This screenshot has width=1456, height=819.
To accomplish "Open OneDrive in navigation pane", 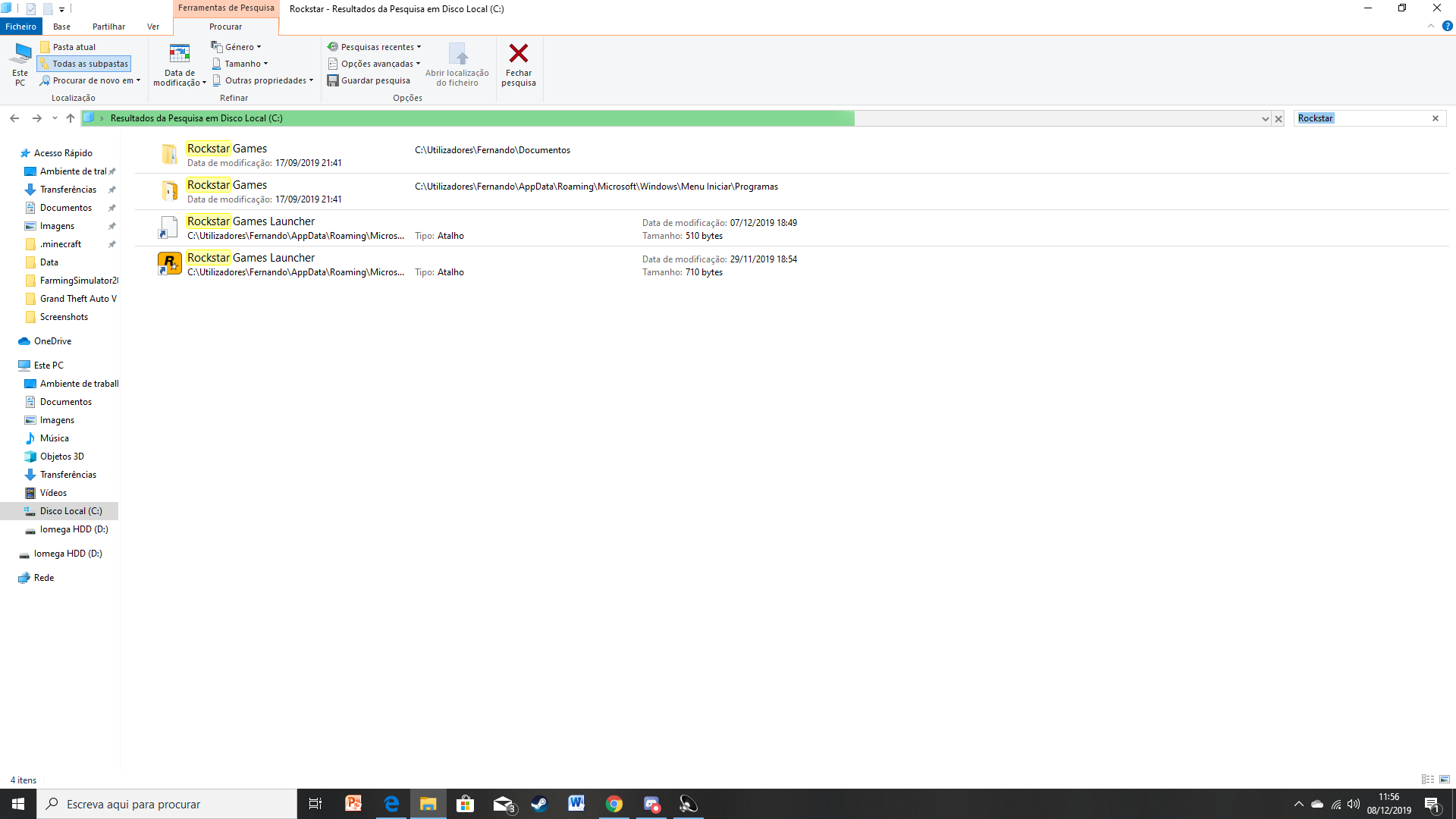I will tap(52, 341).
